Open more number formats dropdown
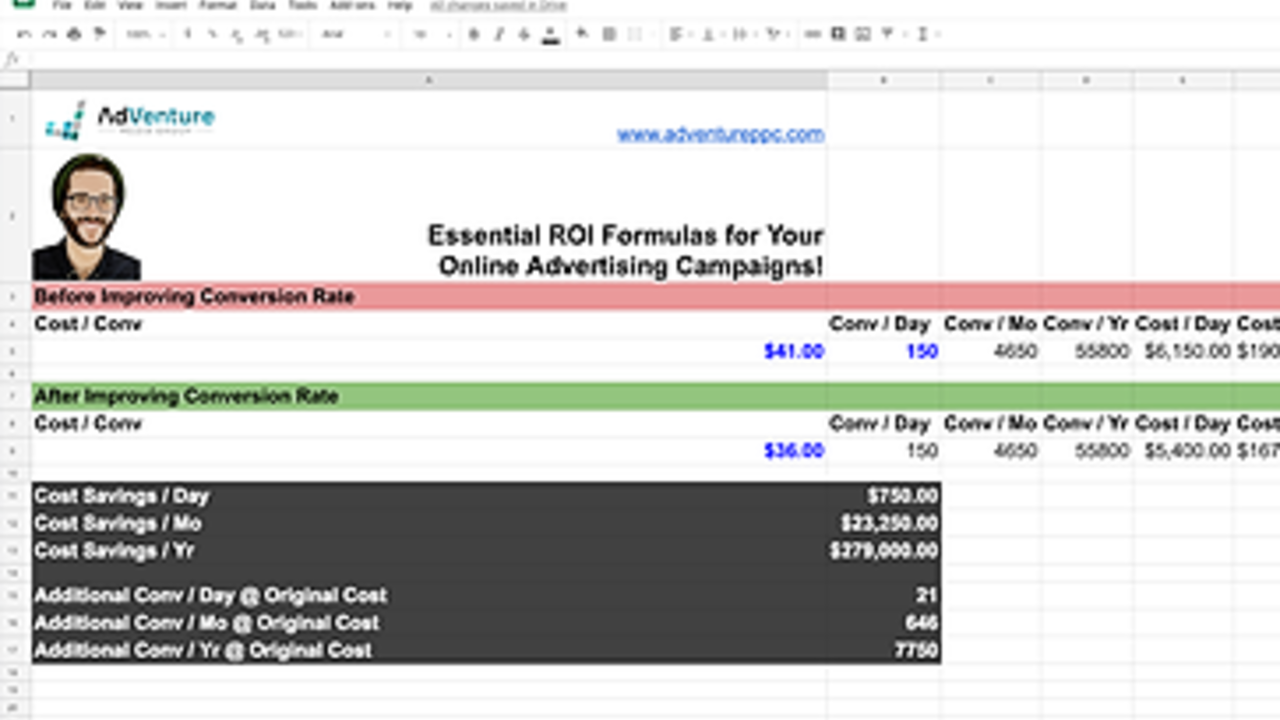The image size is (1280, 720). (x=290, y=34)
